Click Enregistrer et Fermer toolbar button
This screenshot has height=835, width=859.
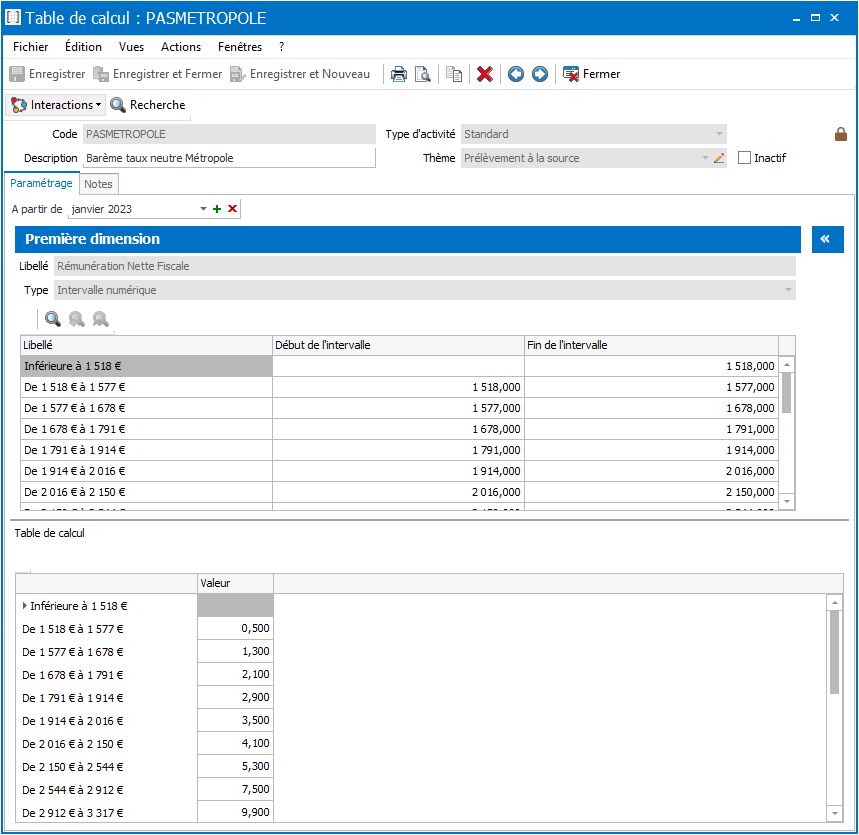coord(157,74)
